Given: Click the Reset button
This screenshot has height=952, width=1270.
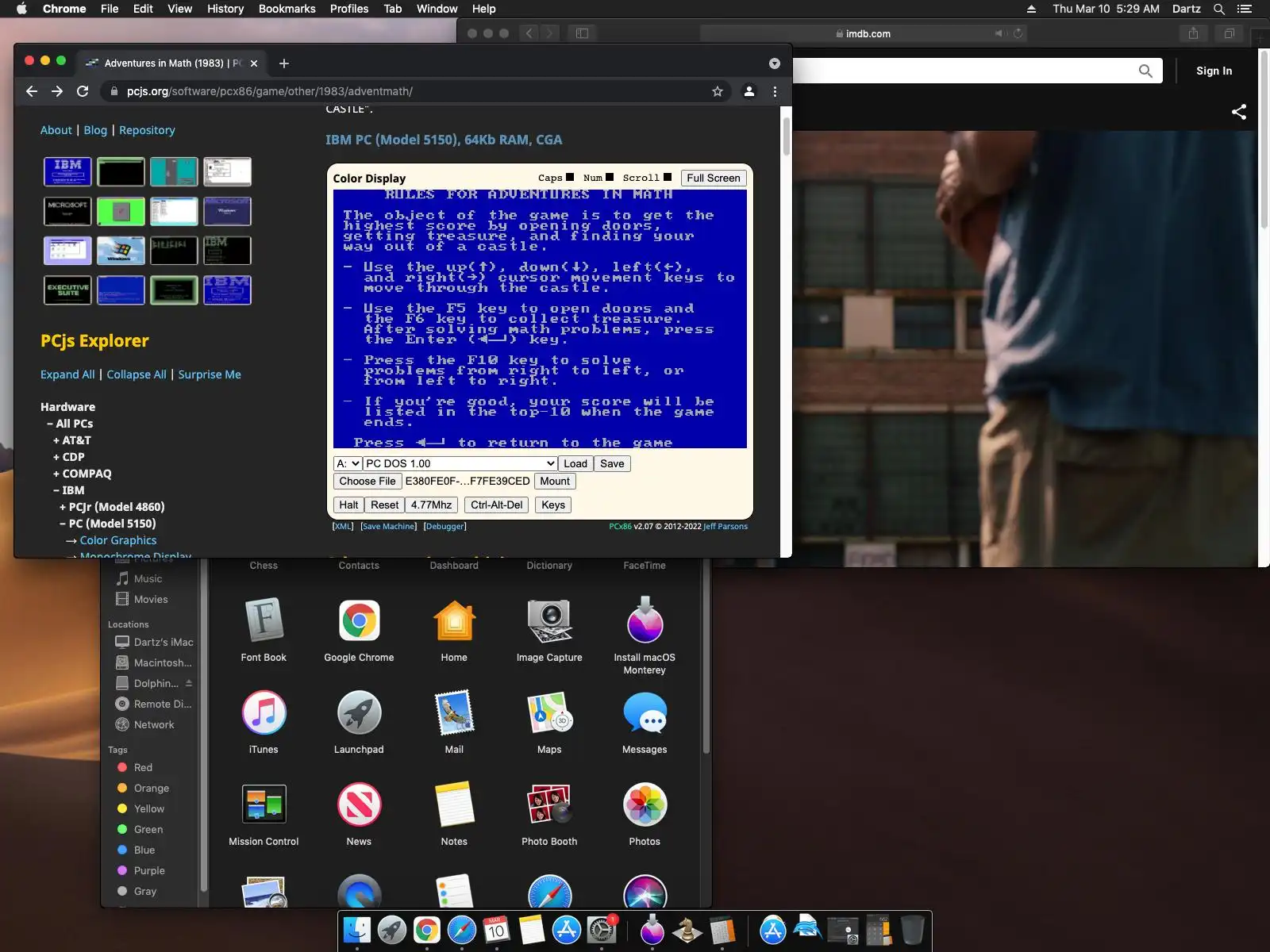Looking at the screenshot, I should tap(385, 505).
